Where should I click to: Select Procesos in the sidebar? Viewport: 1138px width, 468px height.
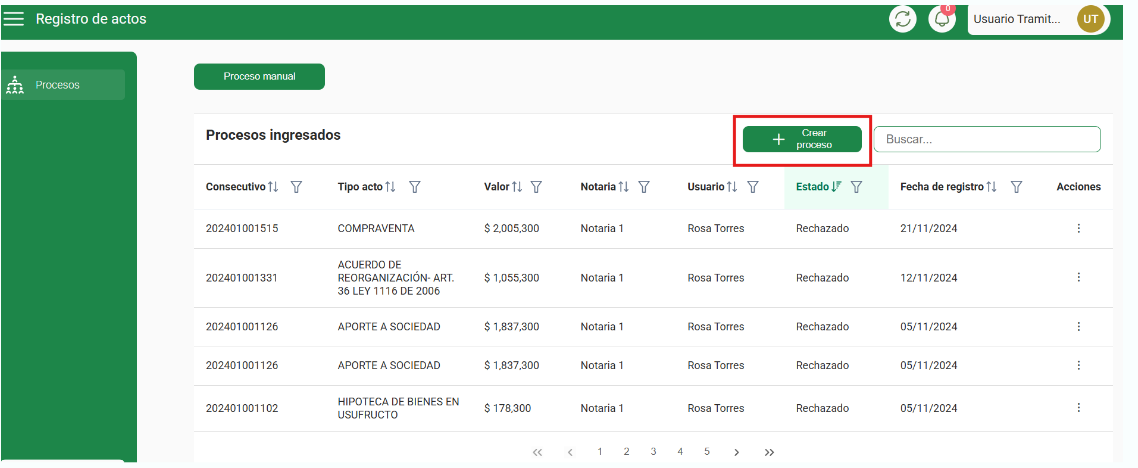tap(63, 85)
